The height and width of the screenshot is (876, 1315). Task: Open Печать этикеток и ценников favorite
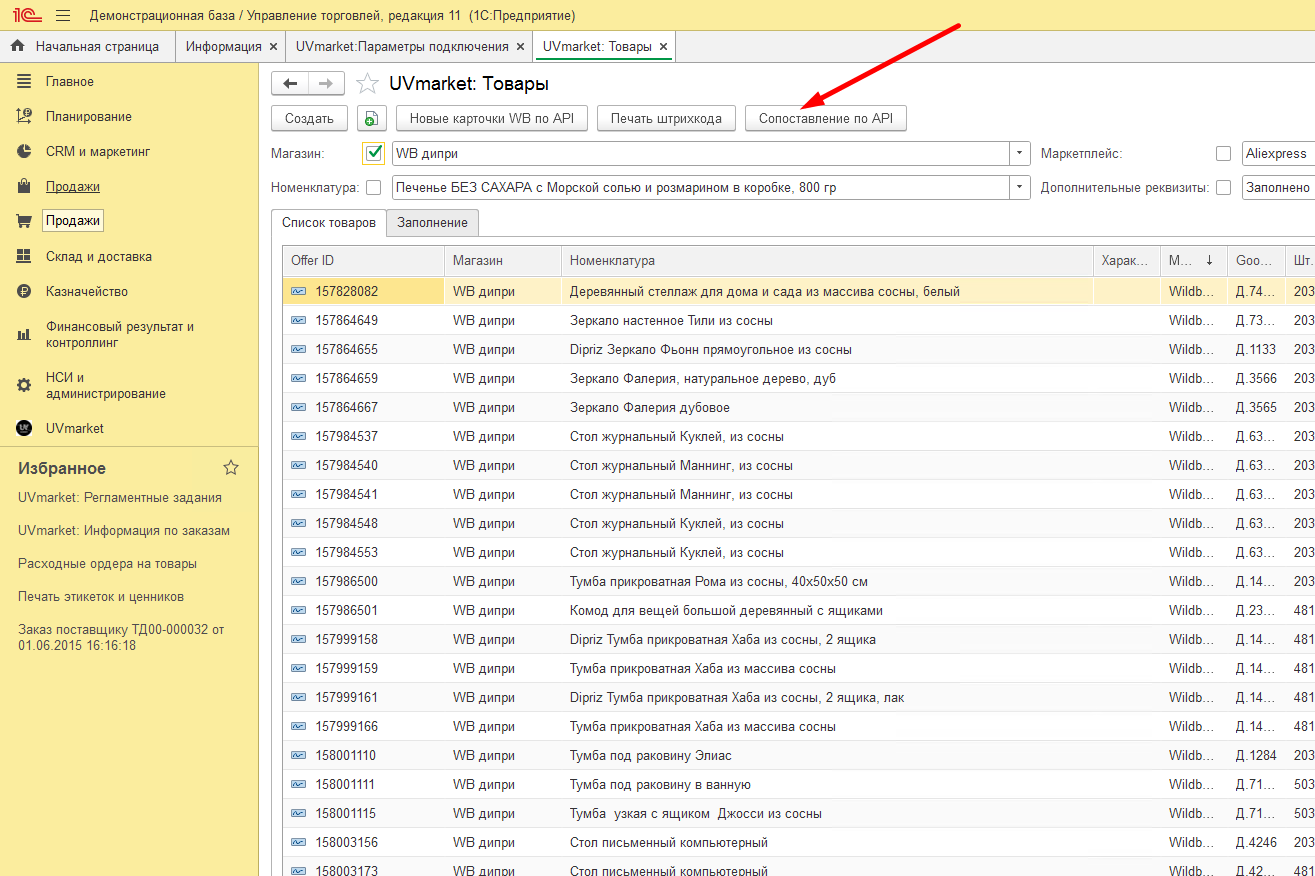101,596
